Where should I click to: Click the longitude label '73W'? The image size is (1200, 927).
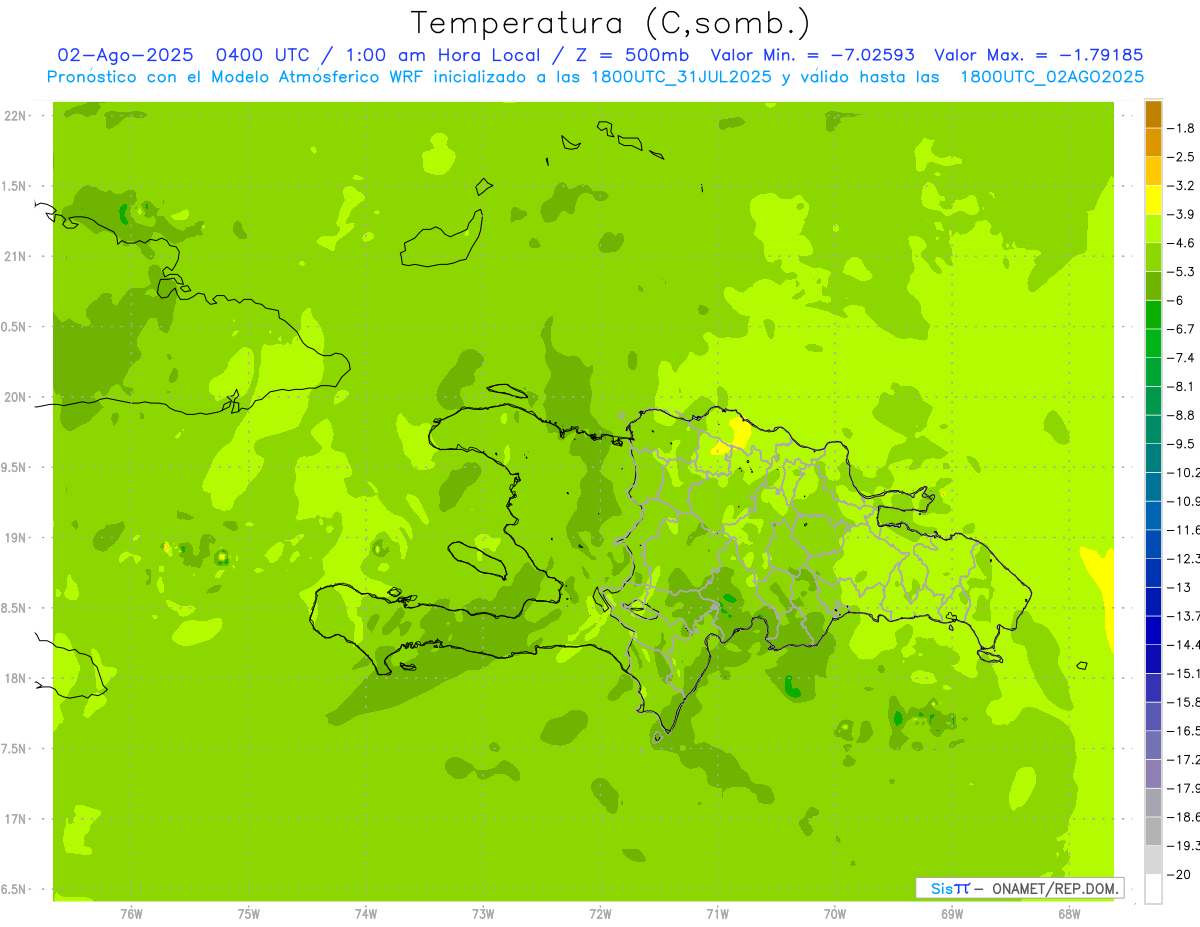(483, 913)
